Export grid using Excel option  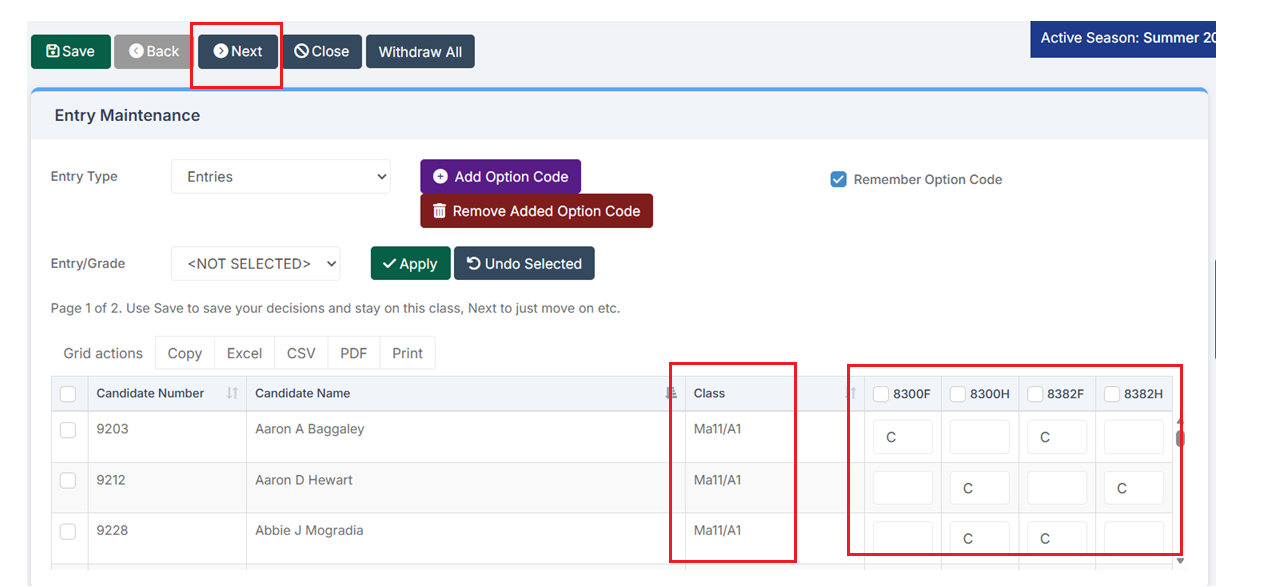point(244,353)
